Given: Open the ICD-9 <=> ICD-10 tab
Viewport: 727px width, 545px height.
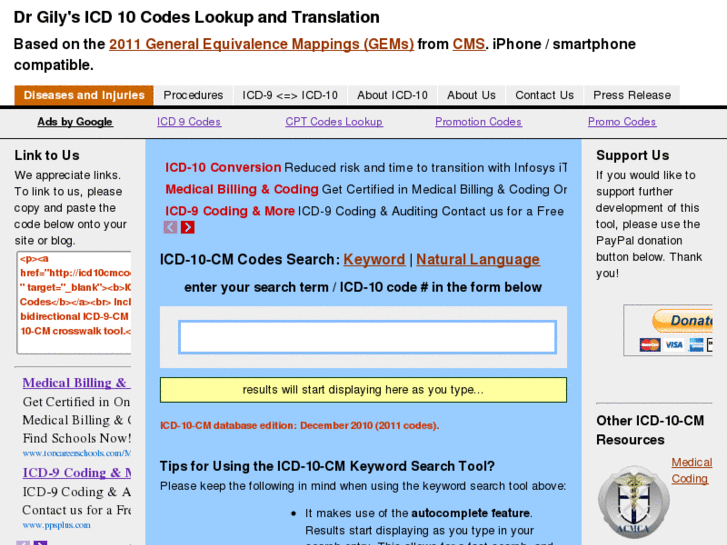Looking at the screenshot, I should point(290,95).
